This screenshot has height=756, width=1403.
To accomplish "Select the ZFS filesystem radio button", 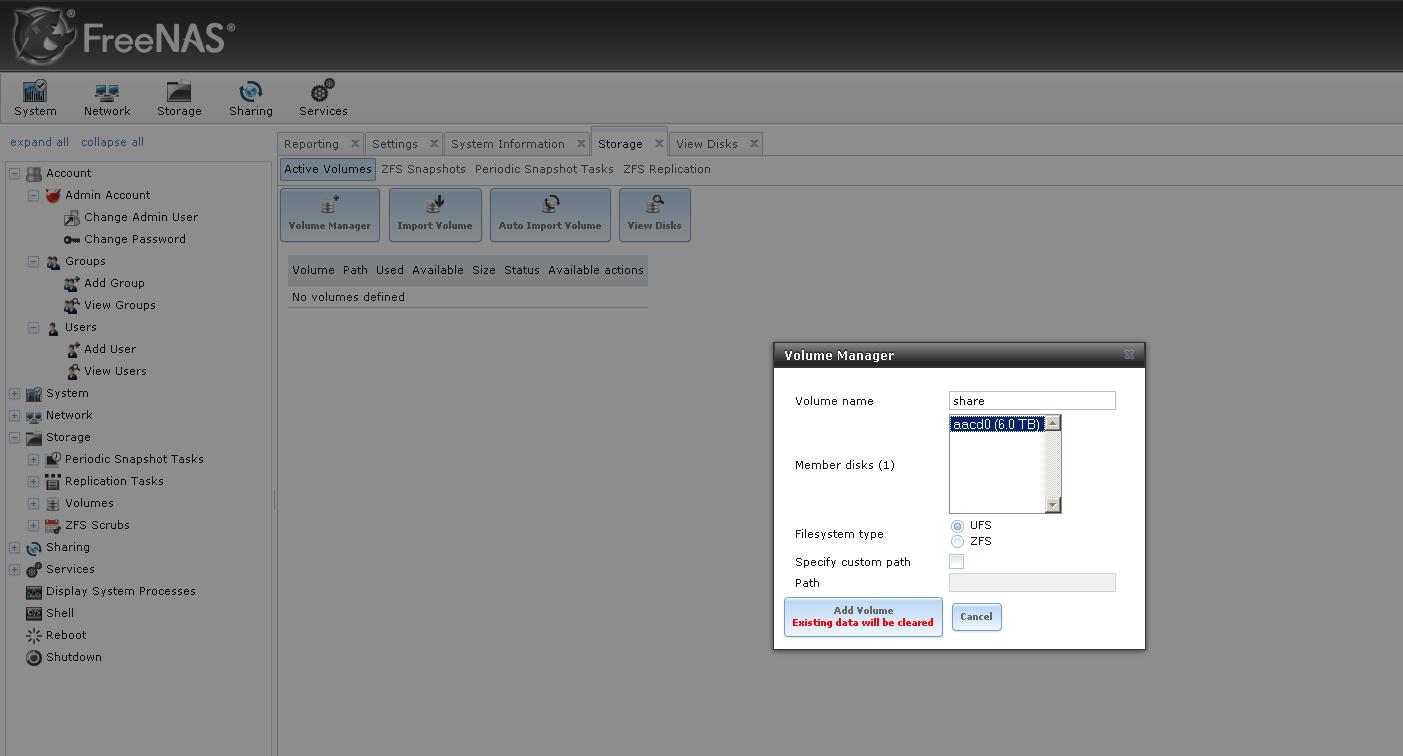I will click(957, 542).
